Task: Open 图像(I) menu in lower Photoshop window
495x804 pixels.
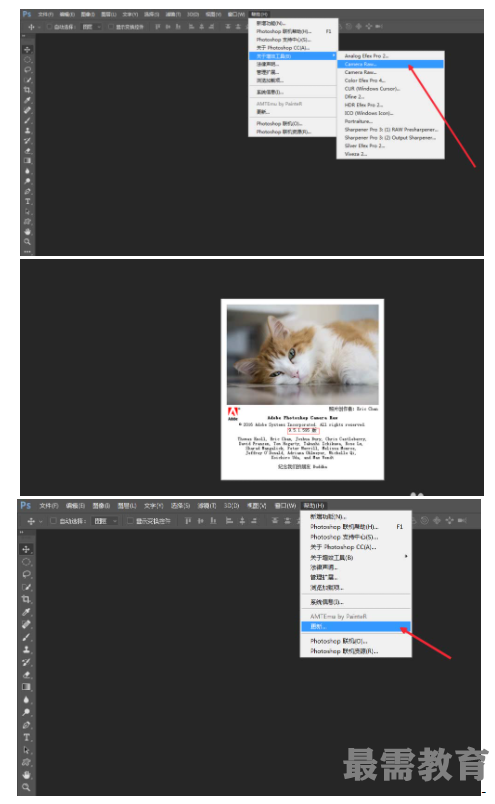Action: tap(101, 506)
